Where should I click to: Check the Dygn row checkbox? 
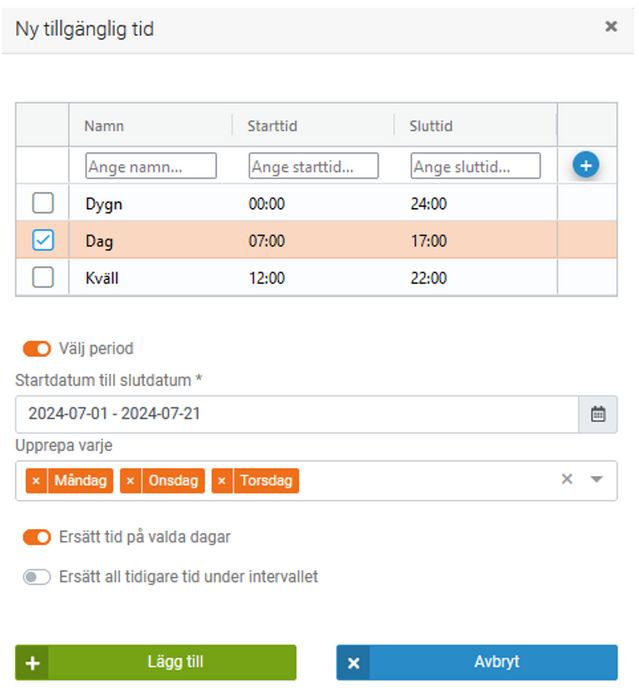(x=43, y=204)
